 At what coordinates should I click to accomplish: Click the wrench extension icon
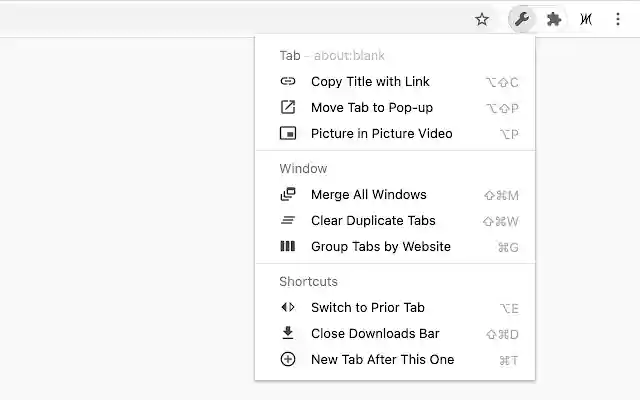coord(521,19)
